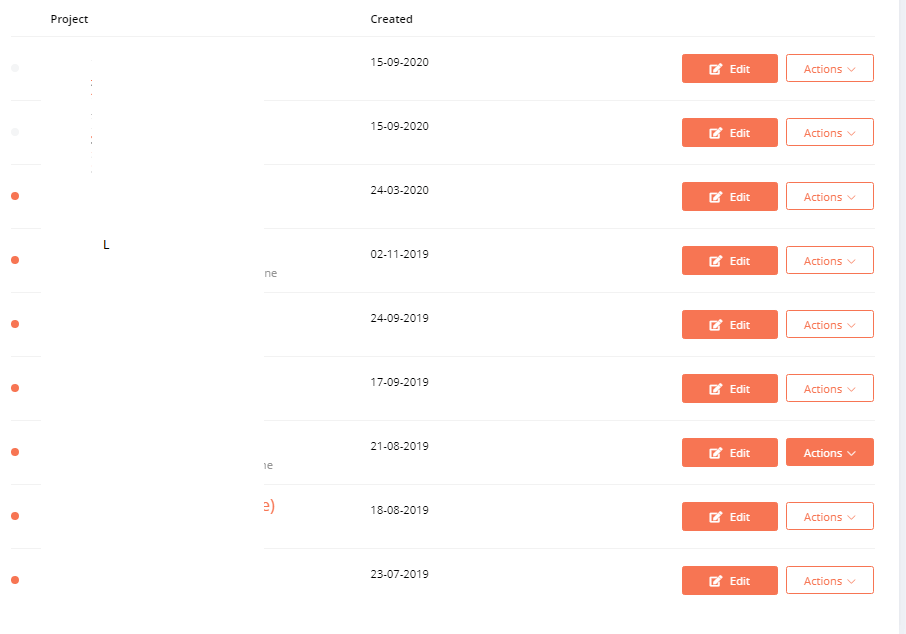Open the orange project title link ending in "e)"
The width and height of the screenshot is (906, 634).
[269, 506]
